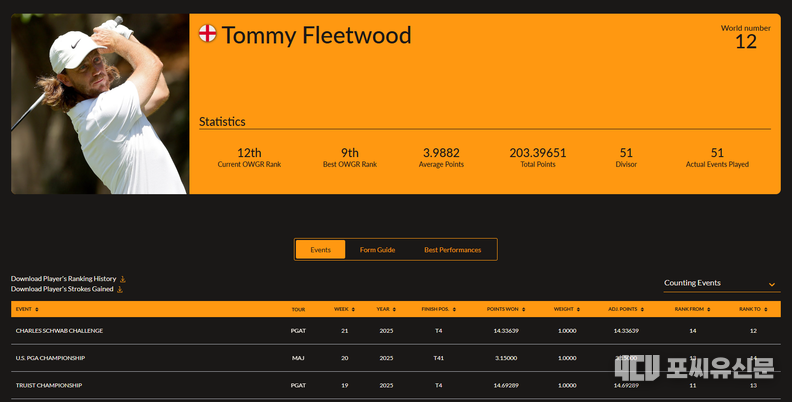Sort table by RANK FROM column arrows

click(x=709, y=309)
